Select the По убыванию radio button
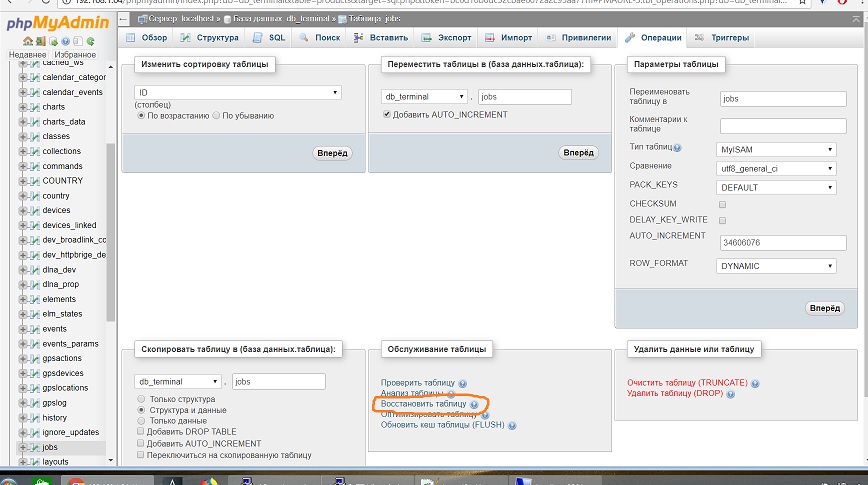The image size is (868, 485). (x=216, y=116)
